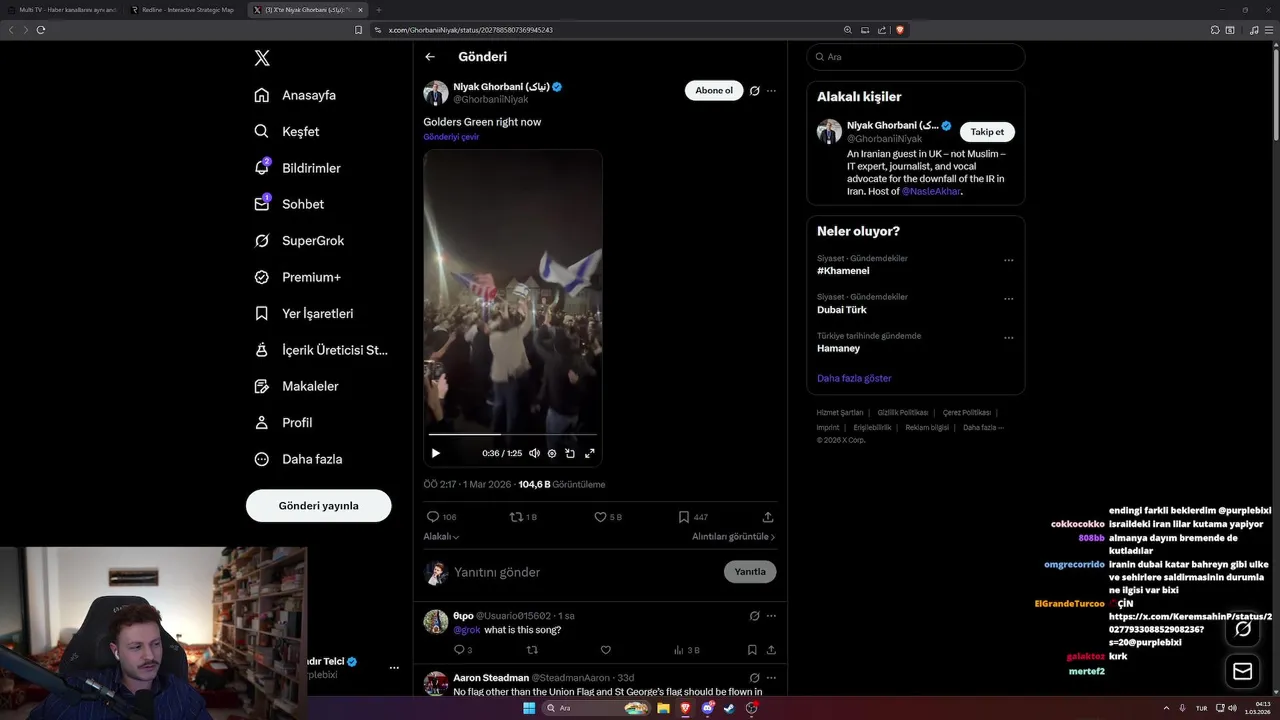Click Gönderiyi çevir translate link
This screenshot has width=1280, height=720.
(451, 137)
